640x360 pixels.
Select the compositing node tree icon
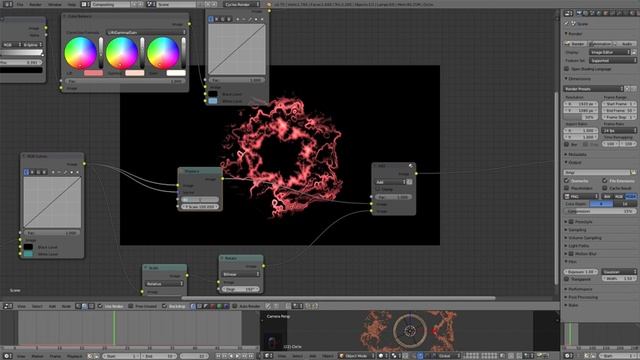84,306
